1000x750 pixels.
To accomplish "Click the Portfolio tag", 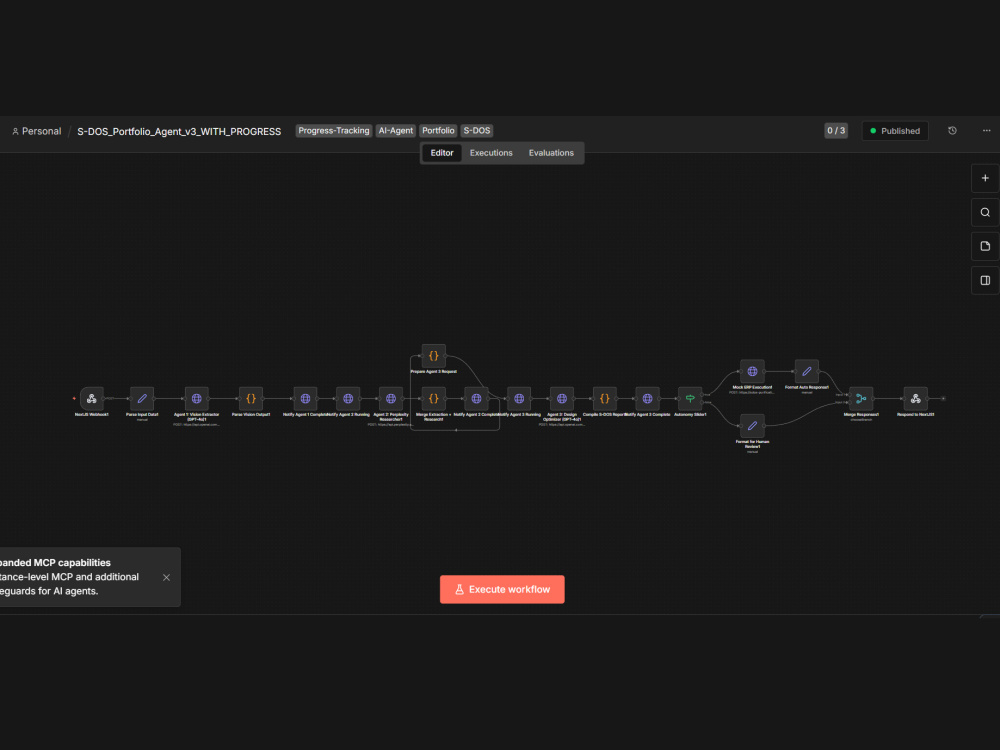I will tap(438, 131).
